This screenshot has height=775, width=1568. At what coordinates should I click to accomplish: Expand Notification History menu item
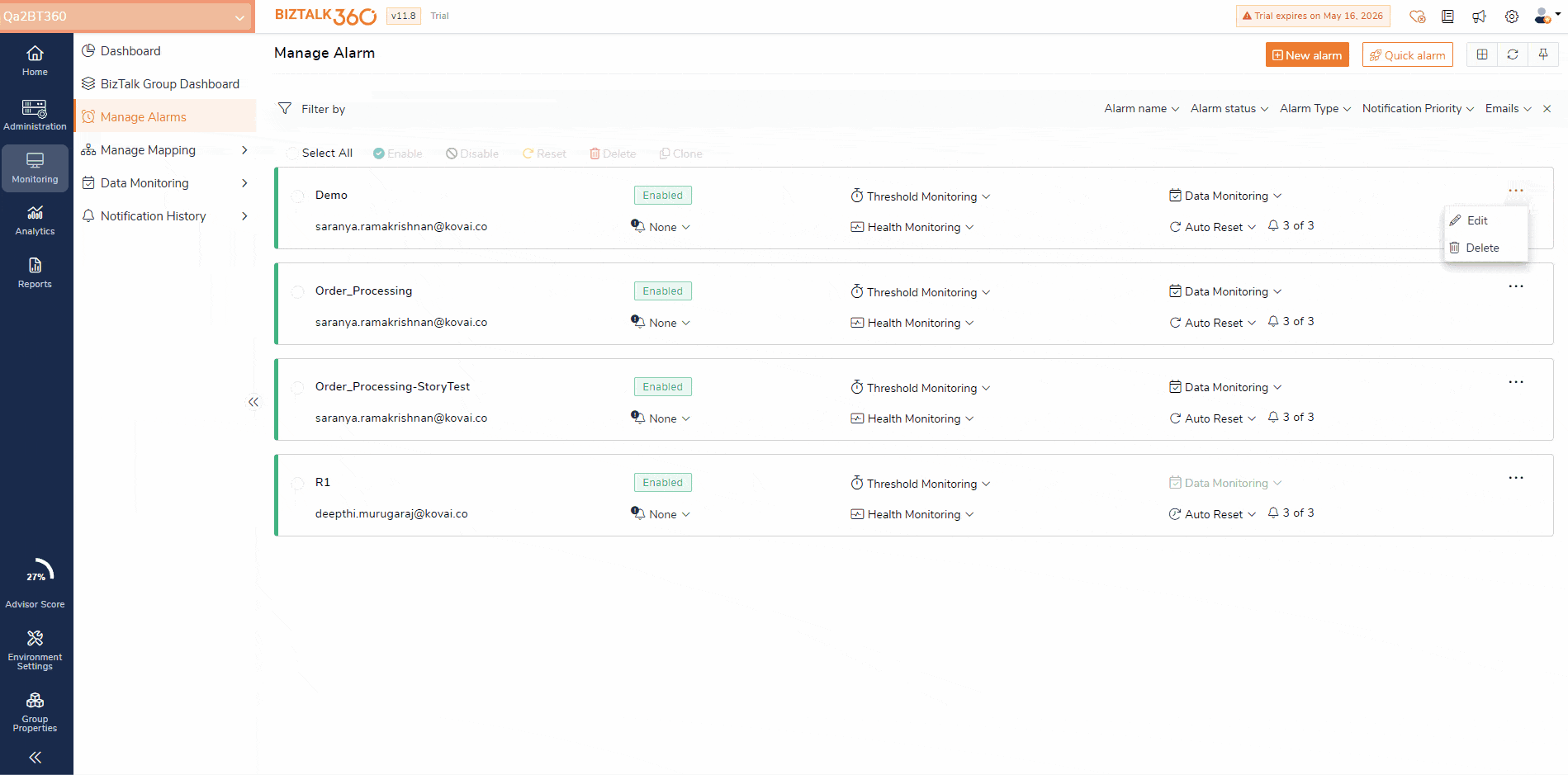[x=165, y=216]
